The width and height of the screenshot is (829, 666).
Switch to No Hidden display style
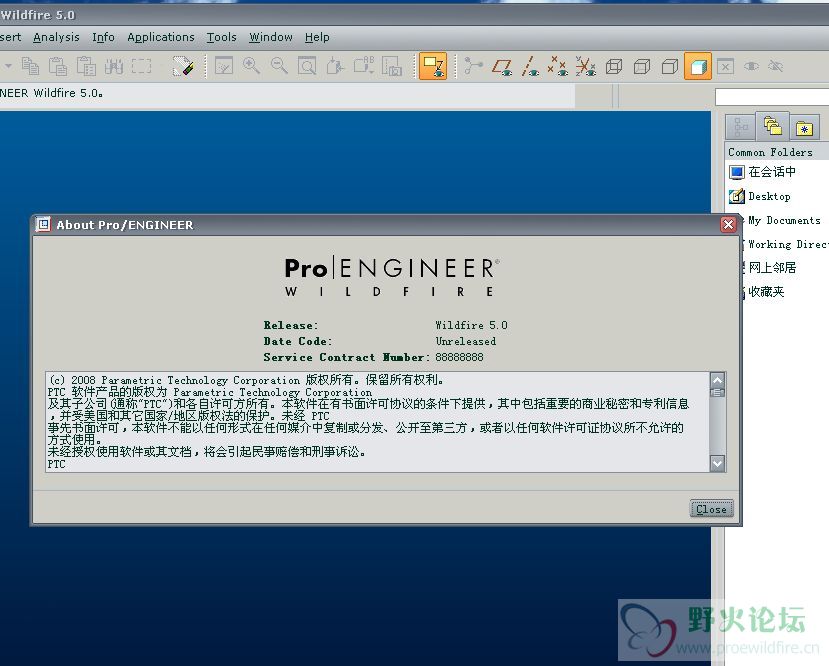coord(670,66)
